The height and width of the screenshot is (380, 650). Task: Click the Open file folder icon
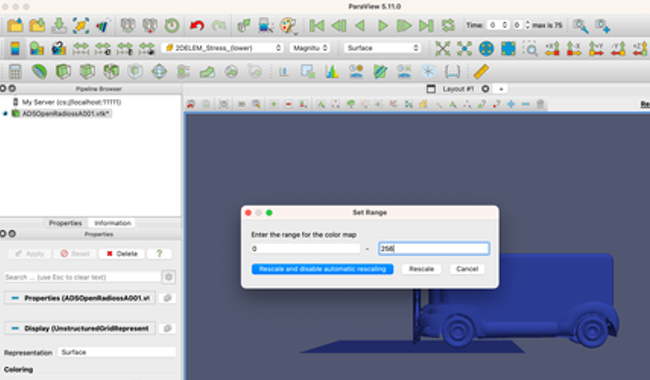pyautogui.click(x=15, y=26)
